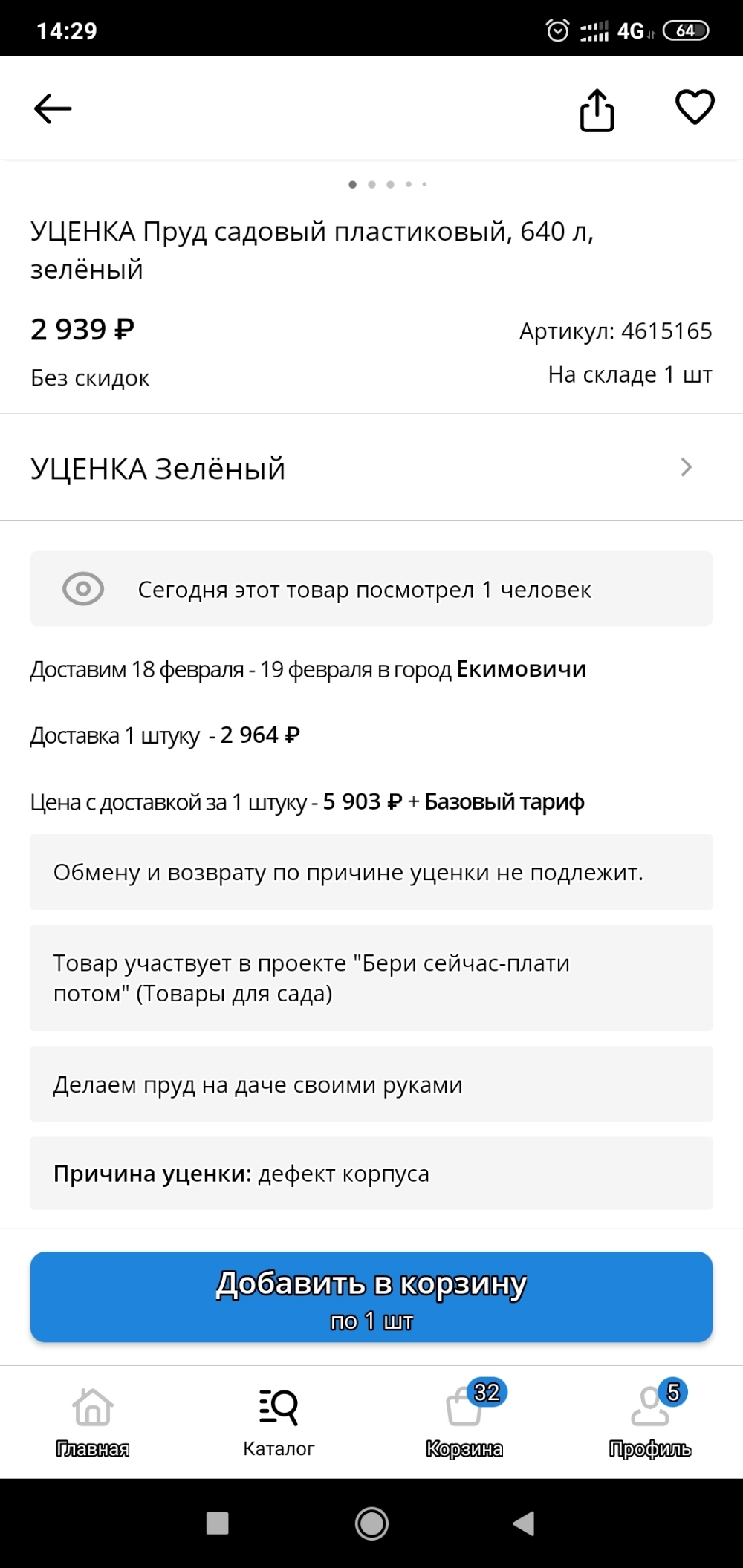
Task: Expand the УЦЕНКА Зелёный variant chevron
Action: [x=686, y=468]
